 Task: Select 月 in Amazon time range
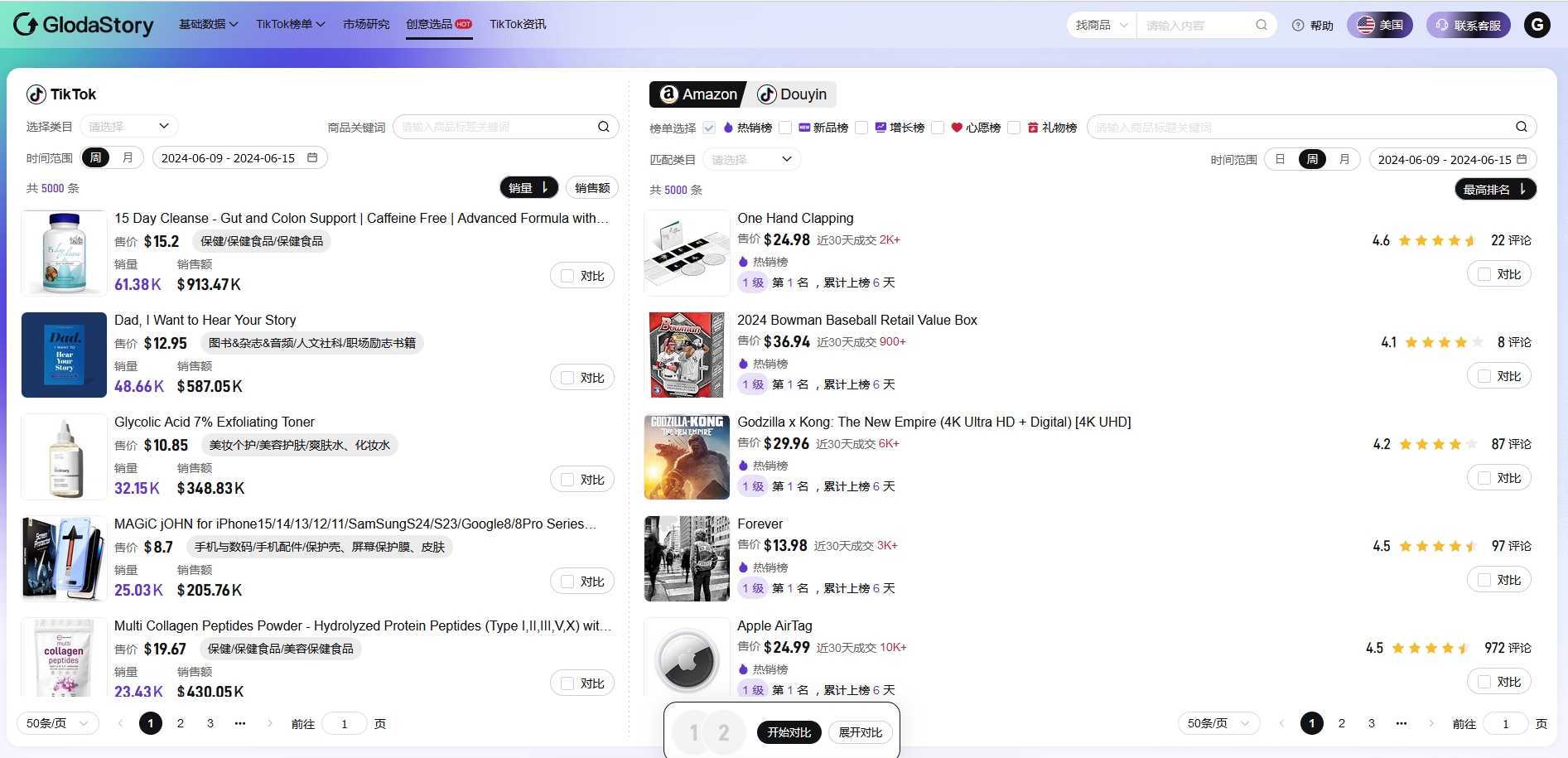[1344, 159]
